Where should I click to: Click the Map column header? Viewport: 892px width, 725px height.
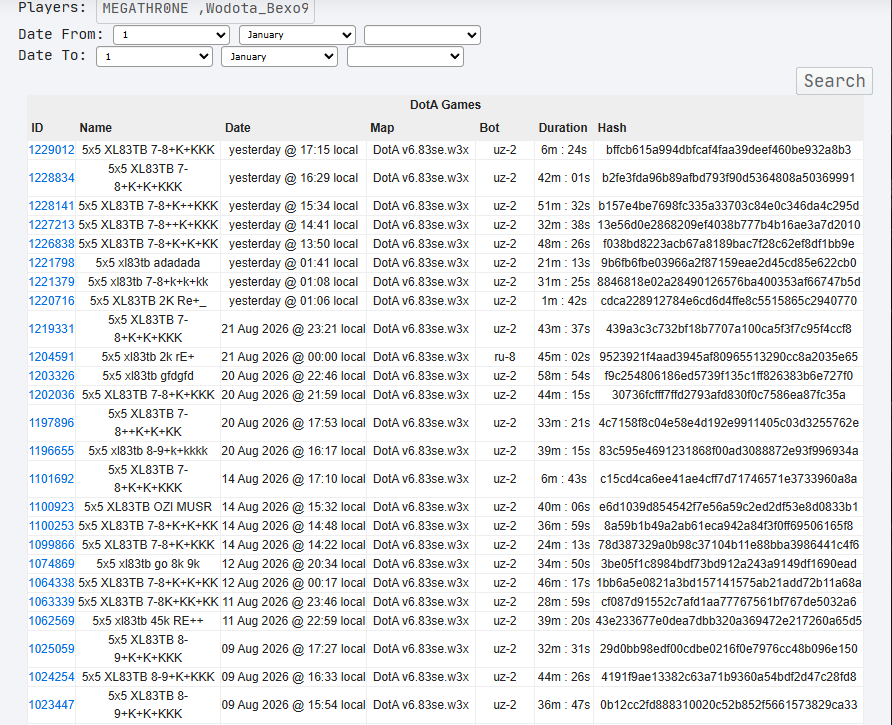tap(382, 127)
